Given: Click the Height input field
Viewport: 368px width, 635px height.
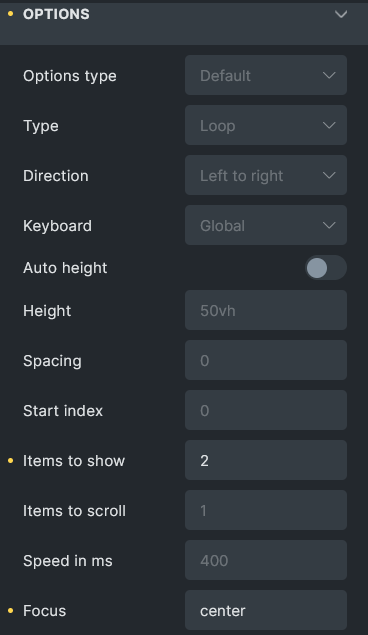Looking at the screenshot, I should tap(266, 310).
